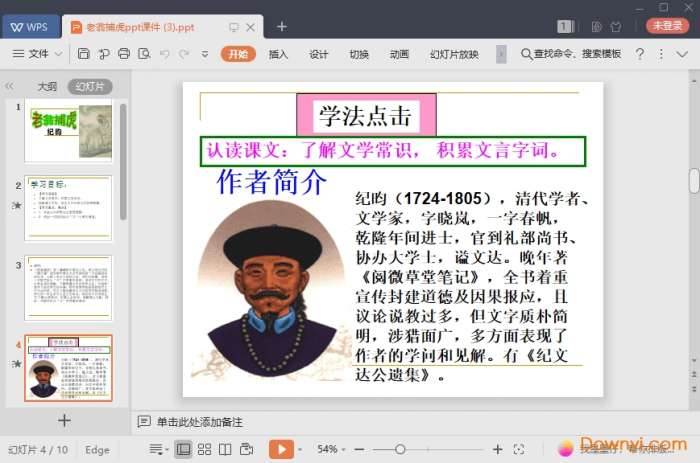Open help with the question mark icon
The image size is (700, 463).
(x=640, y=54)
